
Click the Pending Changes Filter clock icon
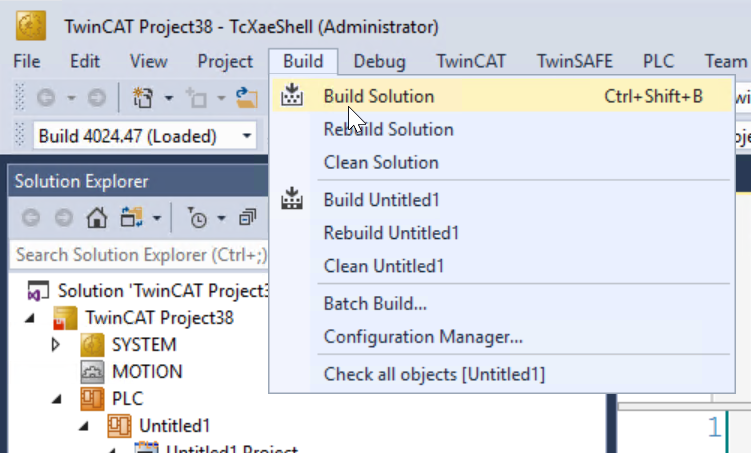[x=197, y=217]
